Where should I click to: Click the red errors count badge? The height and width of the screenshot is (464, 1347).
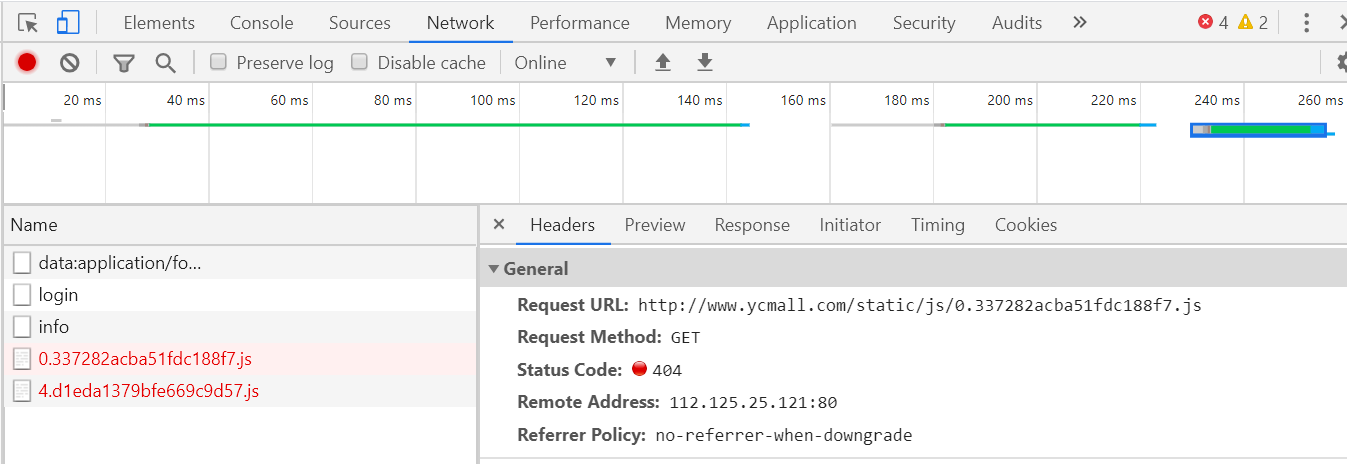tap(1213, 22)
